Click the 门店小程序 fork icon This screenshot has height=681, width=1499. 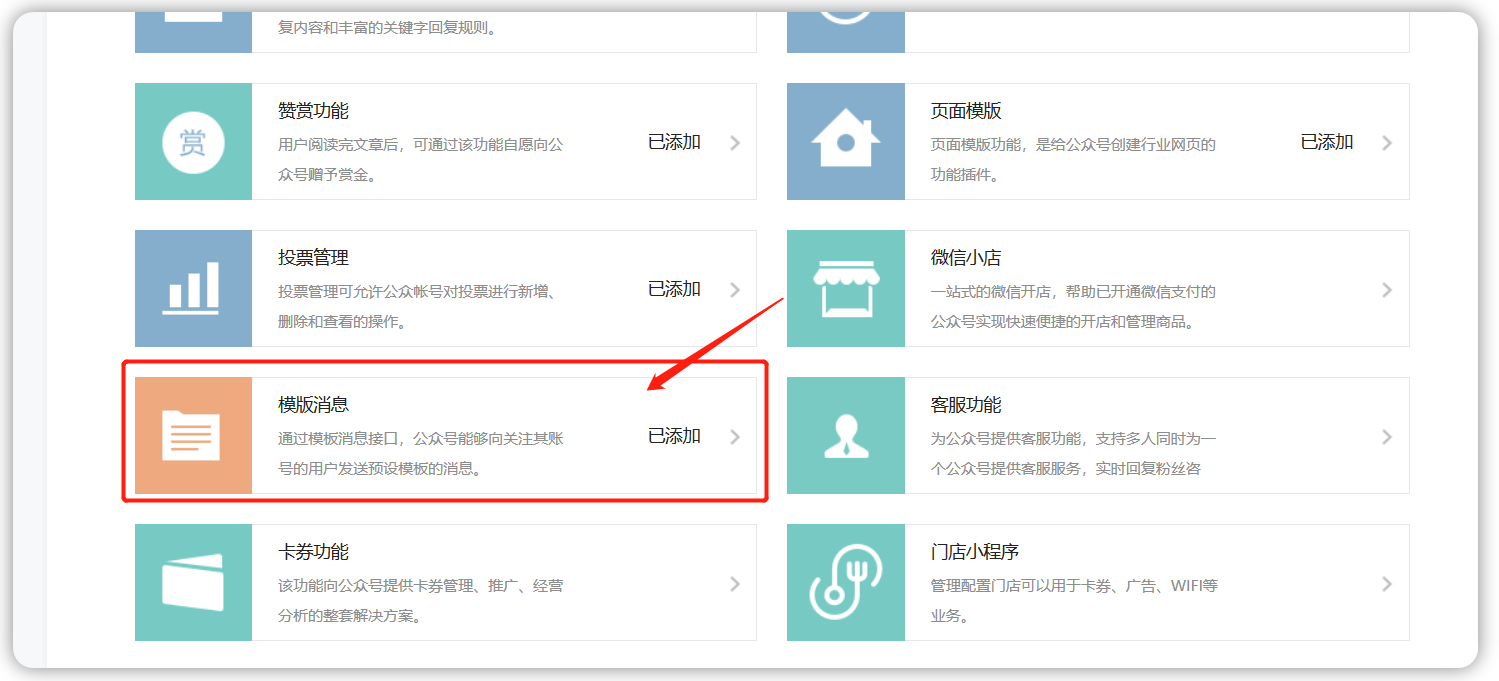pos(845,583)
